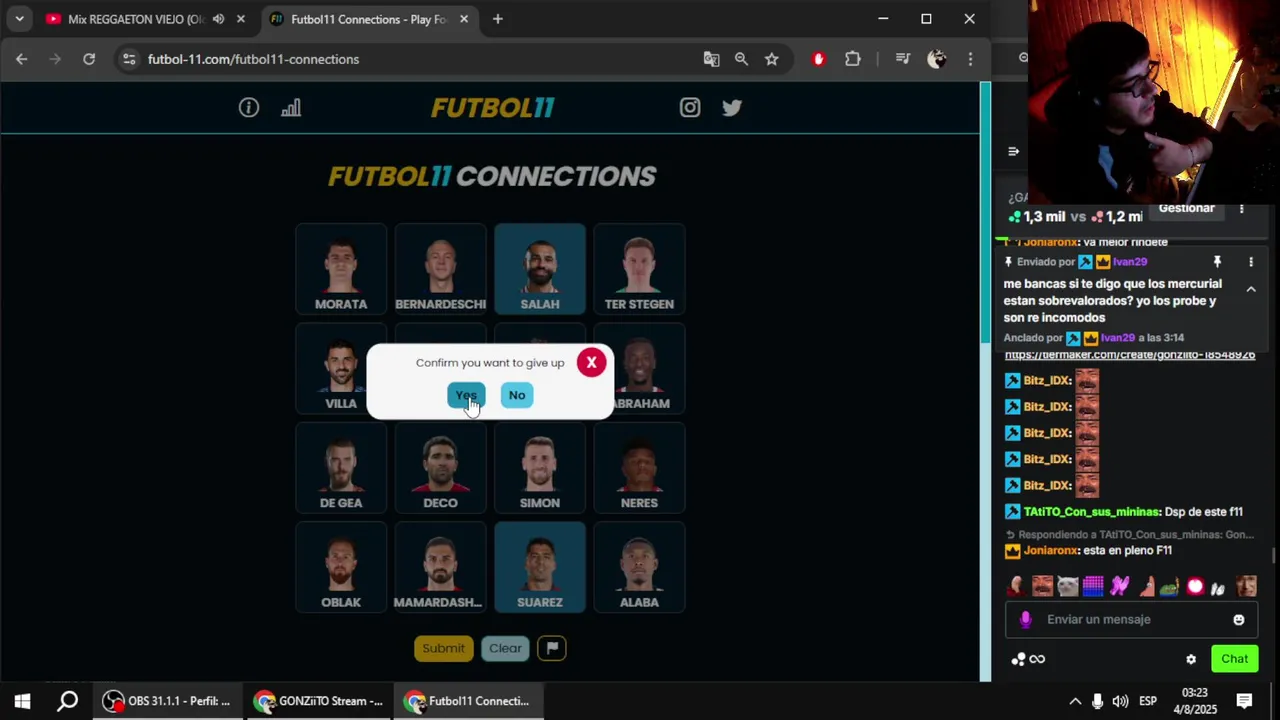1280x720 pixels.
Task: Clear the current player selection
Action: (x=505, y=648)
